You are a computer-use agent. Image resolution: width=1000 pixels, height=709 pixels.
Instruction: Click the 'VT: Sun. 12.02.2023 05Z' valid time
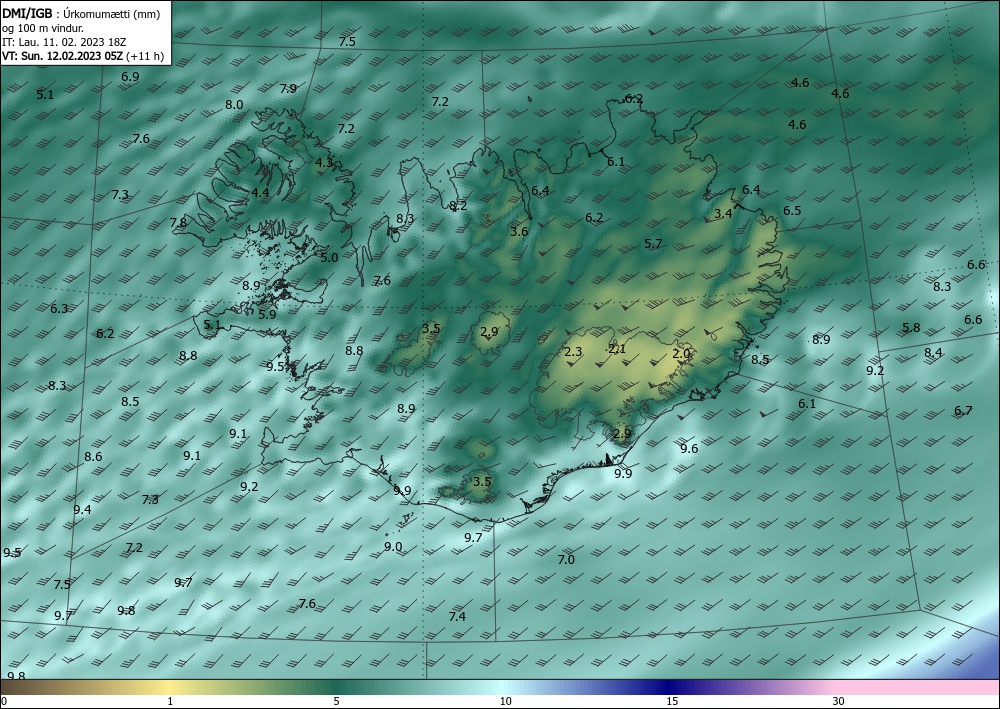62,56
